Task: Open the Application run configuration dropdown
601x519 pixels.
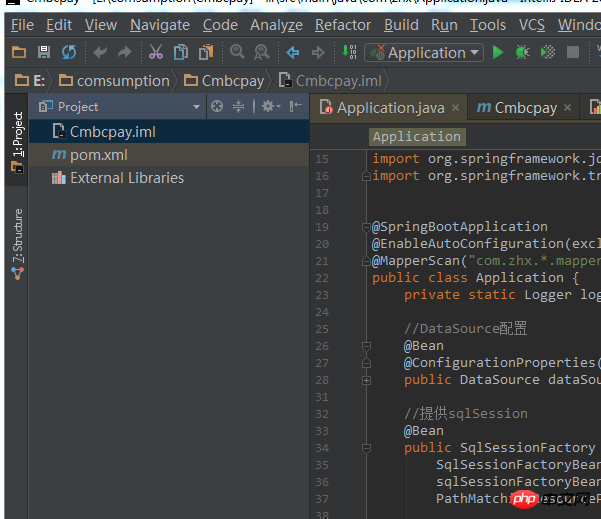Action: (x=424, y=52)
